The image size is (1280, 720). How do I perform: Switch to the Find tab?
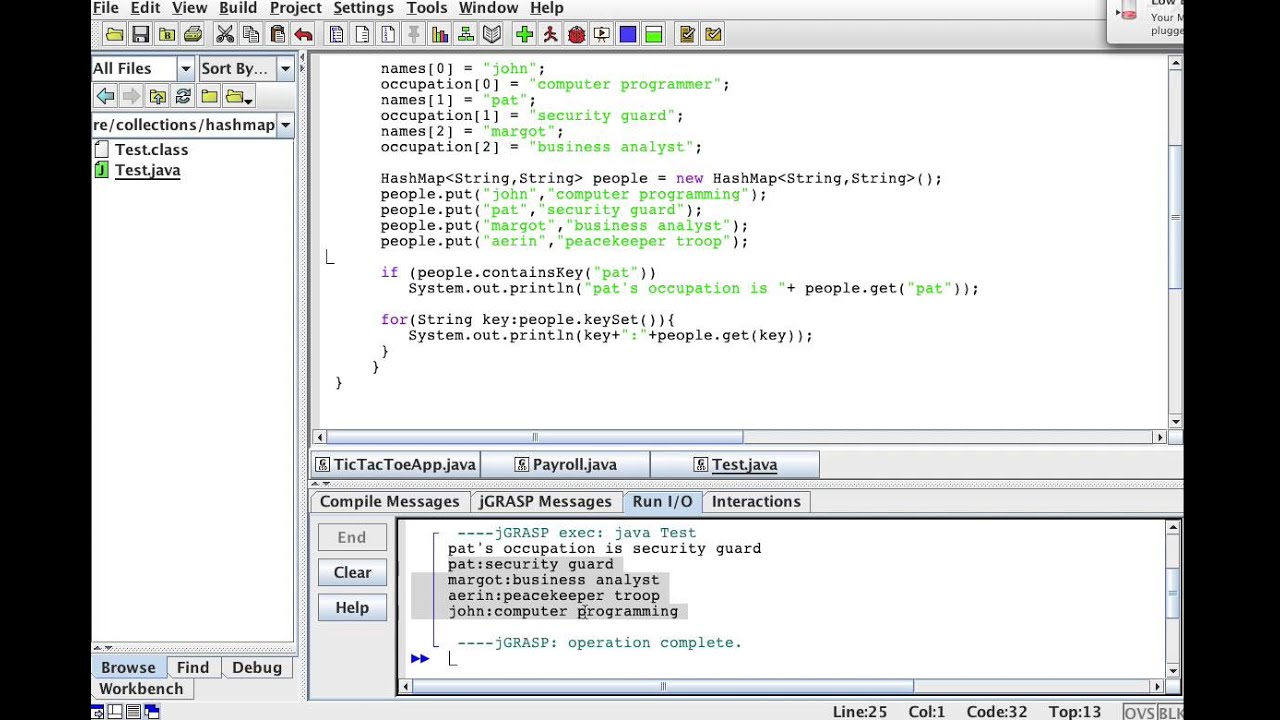(x=193, y=667)
